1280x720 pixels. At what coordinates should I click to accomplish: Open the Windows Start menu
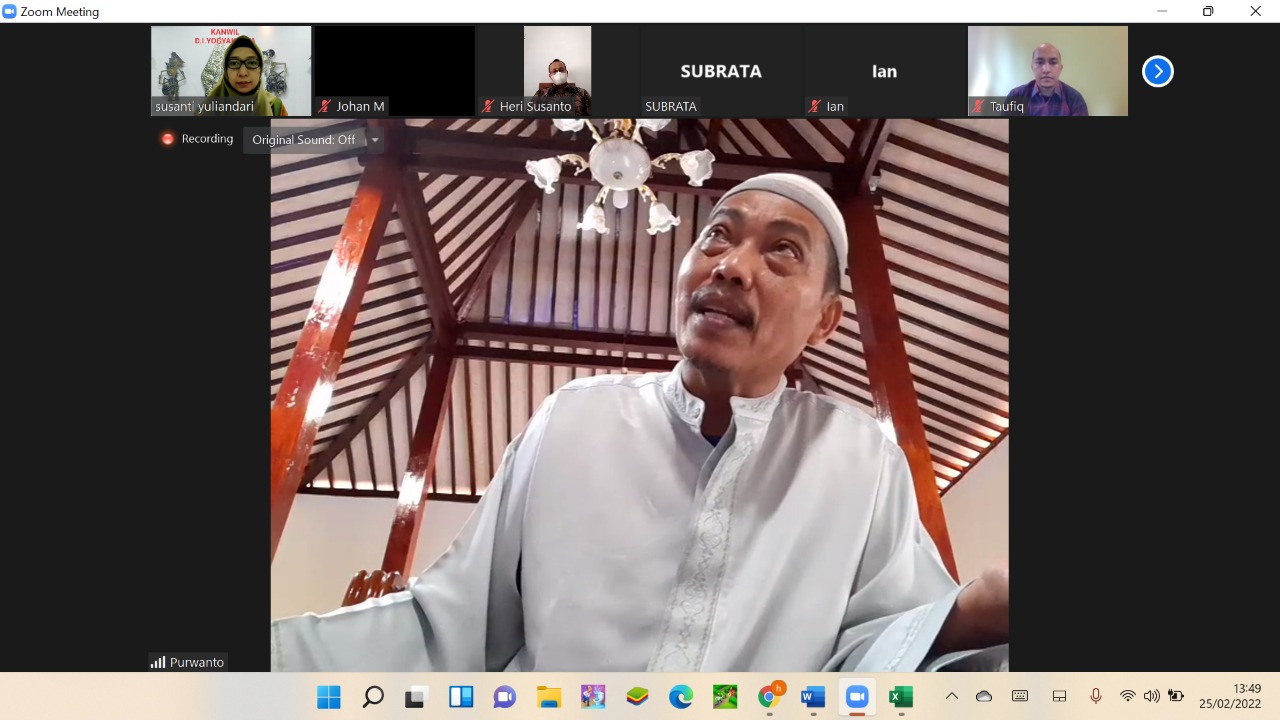[329, 697]
